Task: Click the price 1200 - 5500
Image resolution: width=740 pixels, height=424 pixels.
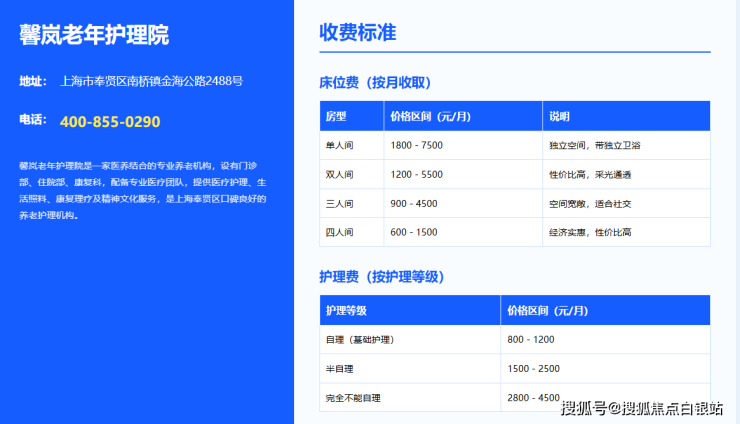Action: coord(417,175)
